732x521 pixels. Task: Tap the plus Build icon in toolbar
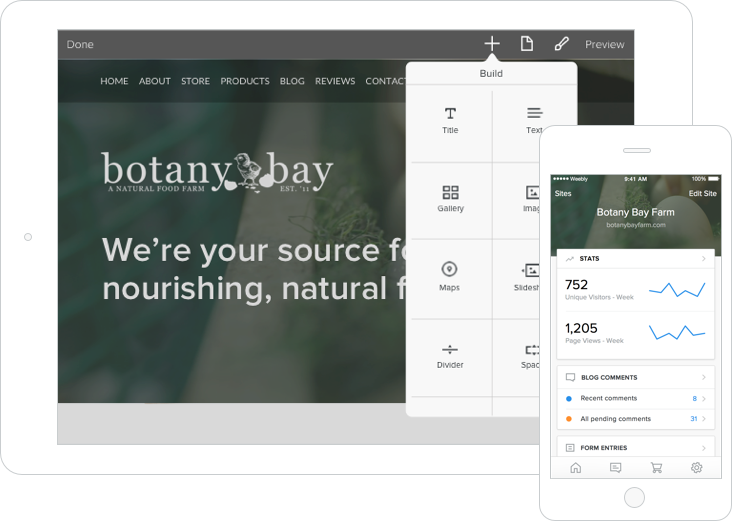492,44
